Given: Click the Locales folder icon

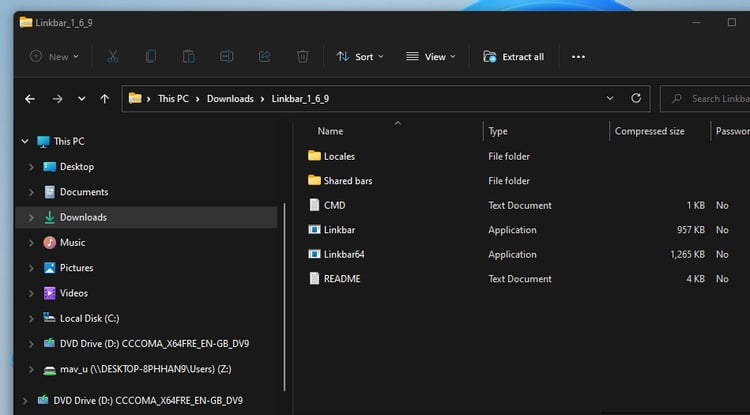Looking at the screenshot, I should pyautogui.click(x=314, y=156).
